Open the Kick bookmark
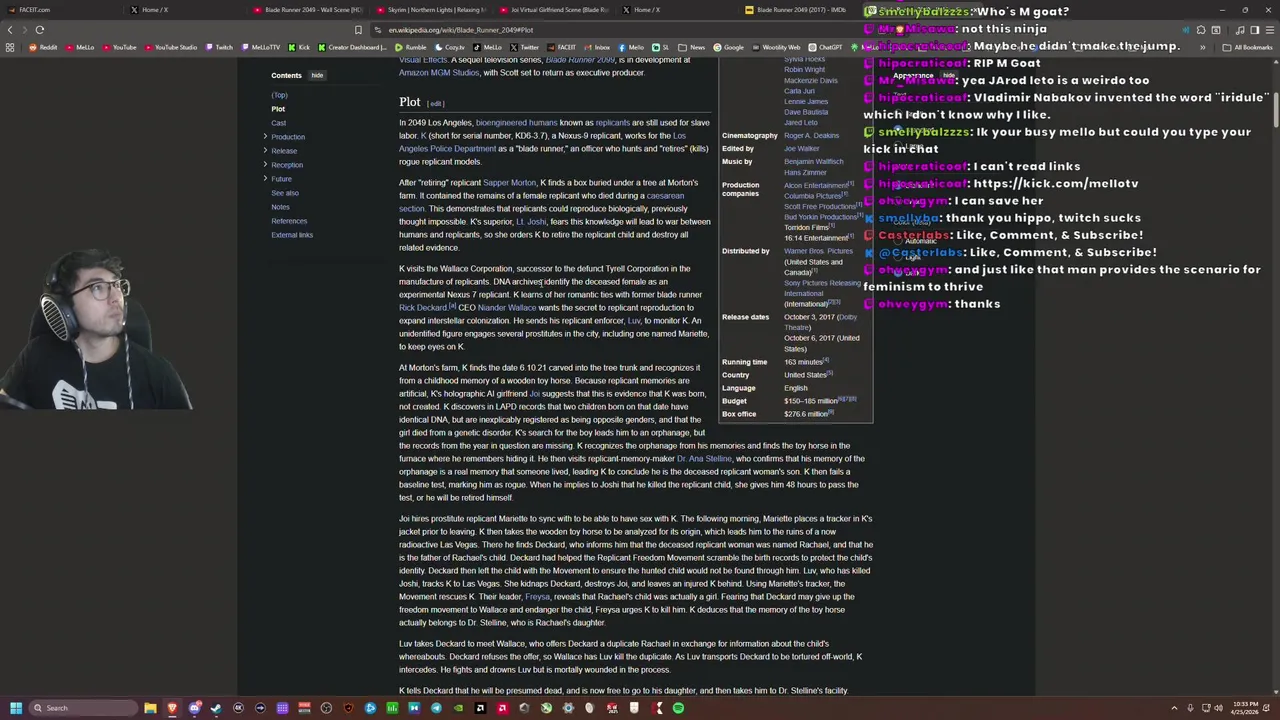The image size is (1280, 720). tap(299, 47)
